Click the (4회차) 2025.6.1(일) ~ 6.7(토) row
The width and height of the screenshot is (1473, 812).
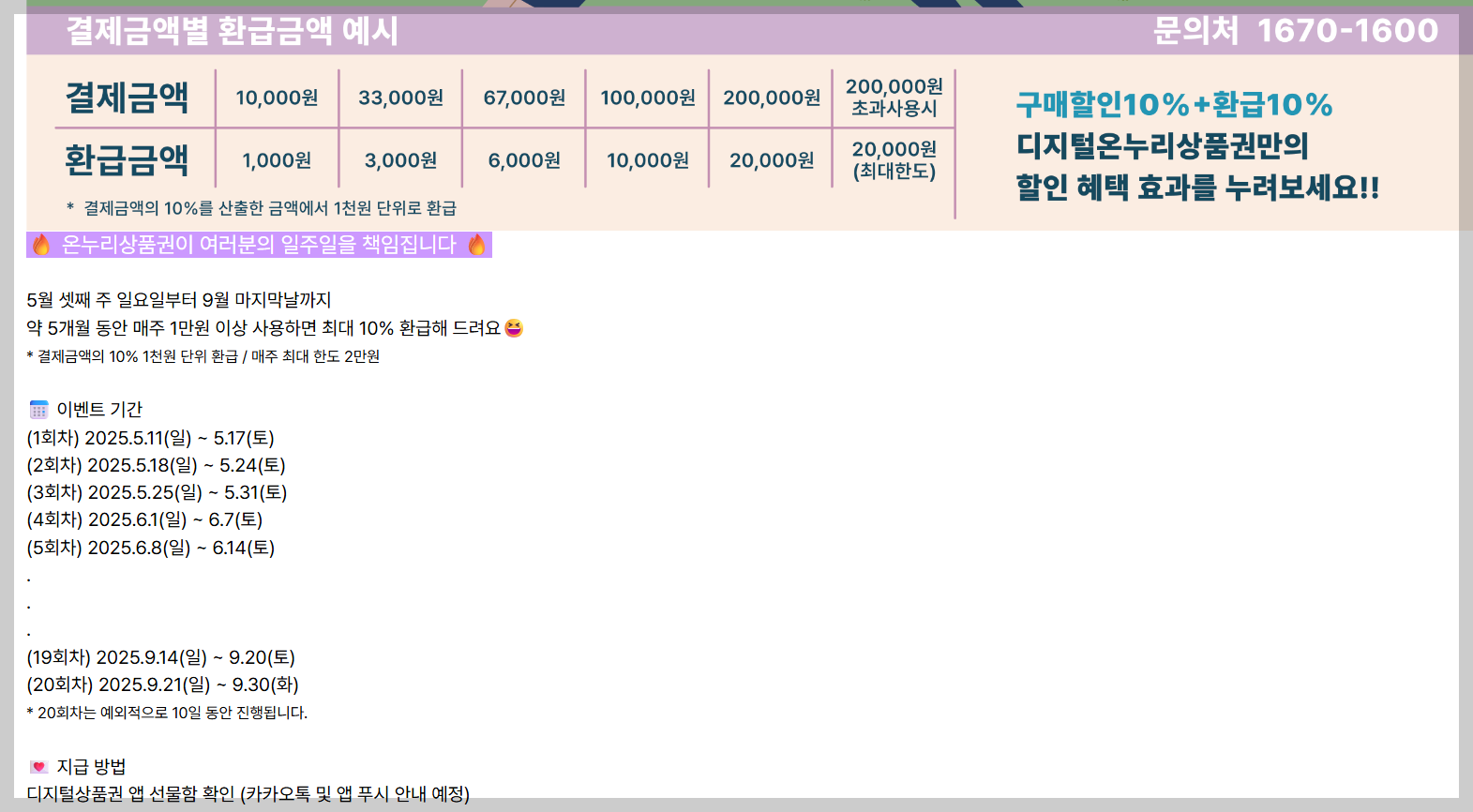[144, 519]
